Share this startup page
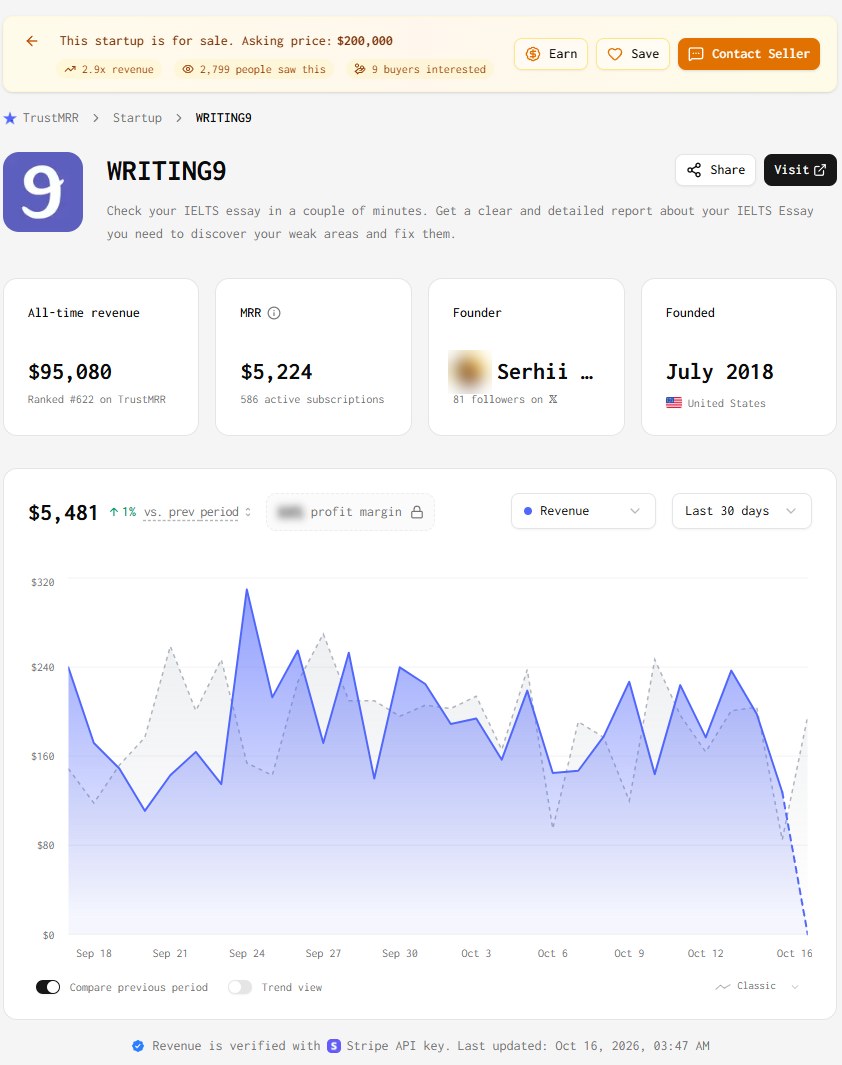The width and height of the screenshot is (842, 1065). [x=715, y=170]
